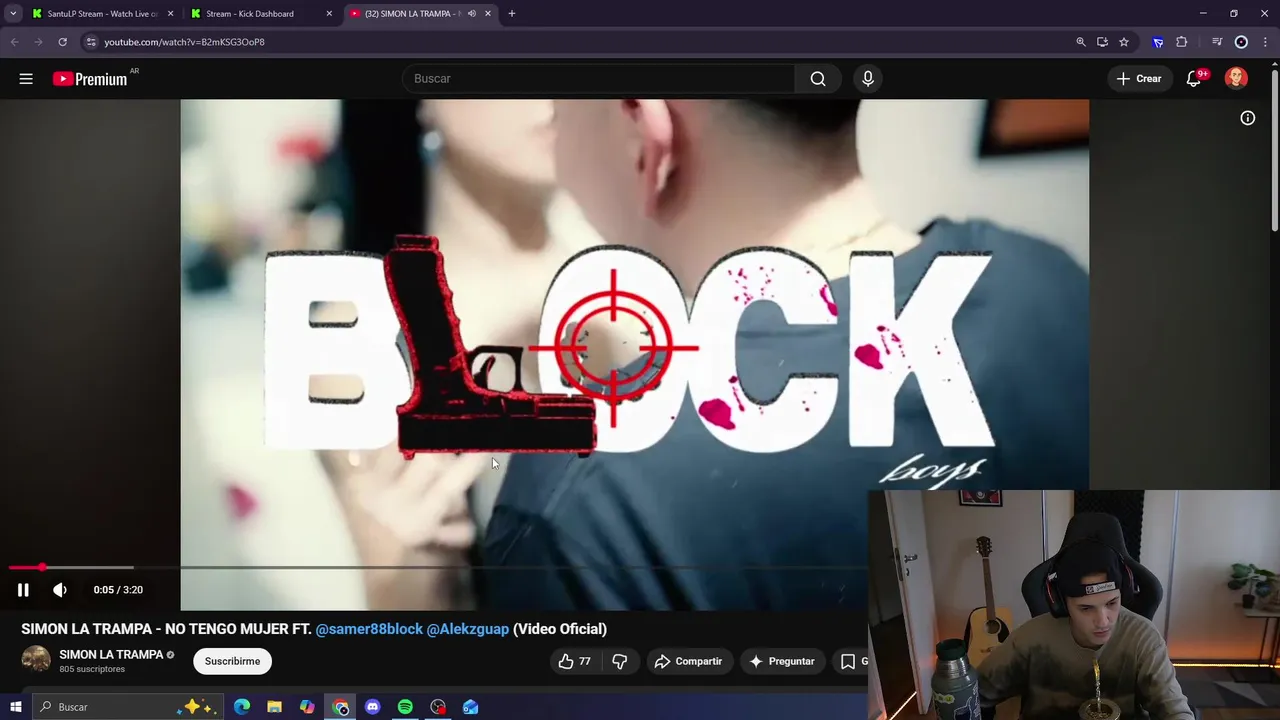
Task: Open the Crear upload menu
Action: (1139, 79)
